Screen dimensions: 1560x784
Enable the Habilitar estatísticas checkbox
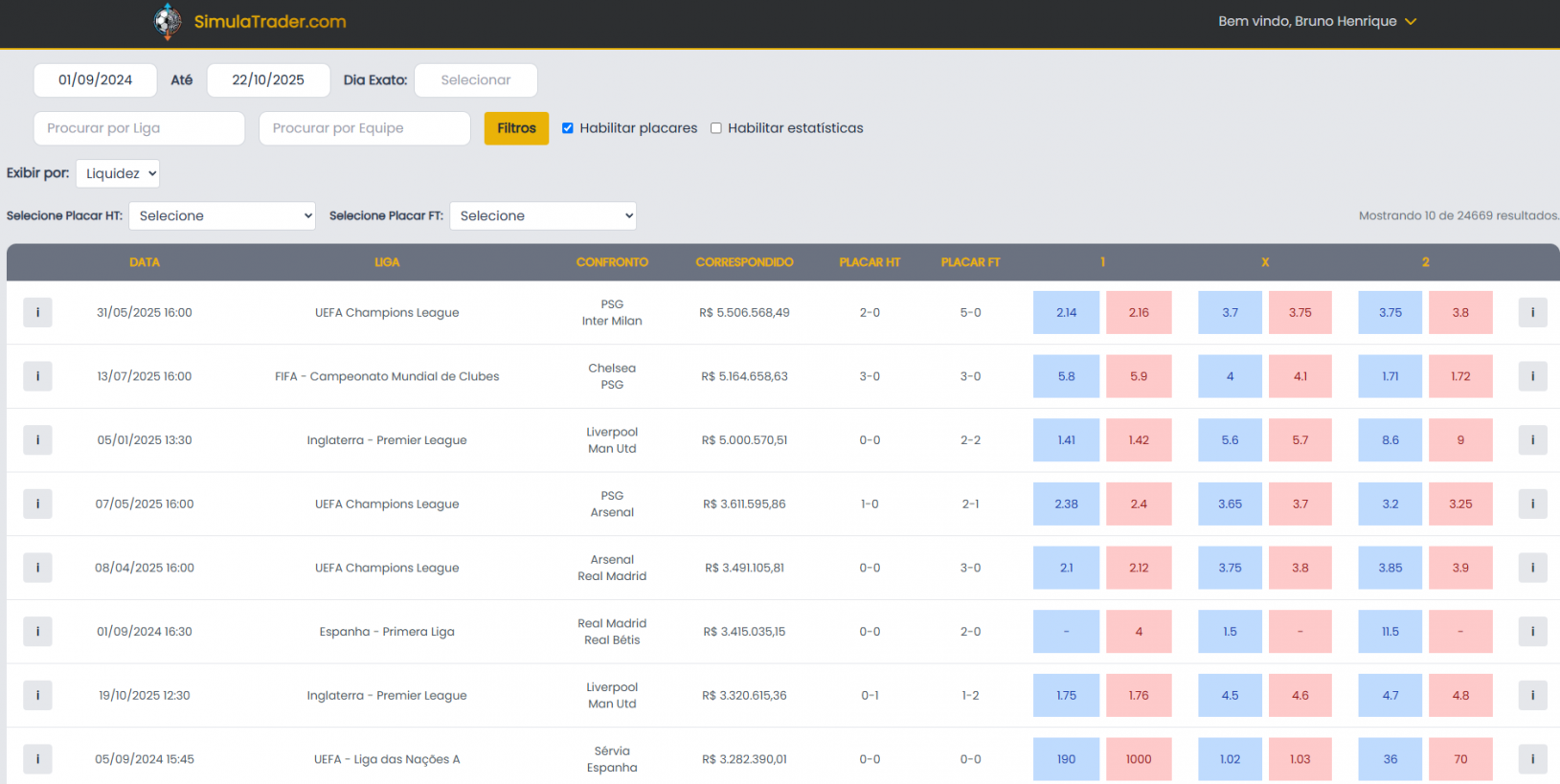tap(716, 128)
